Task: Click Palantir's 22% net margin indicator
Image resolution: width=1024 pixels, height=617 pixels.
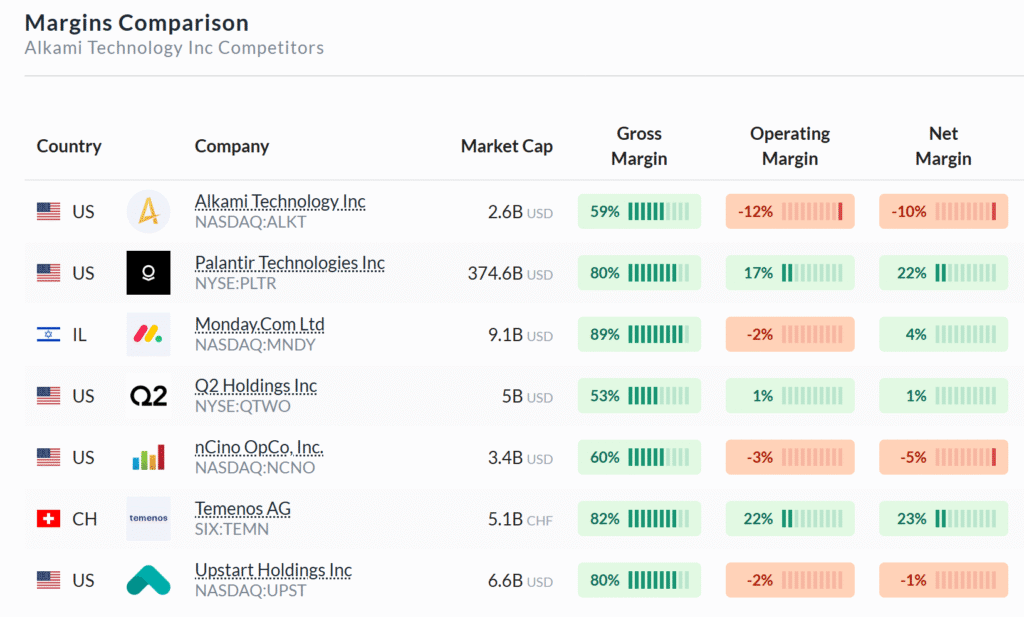Action: (x=943, y=273)
